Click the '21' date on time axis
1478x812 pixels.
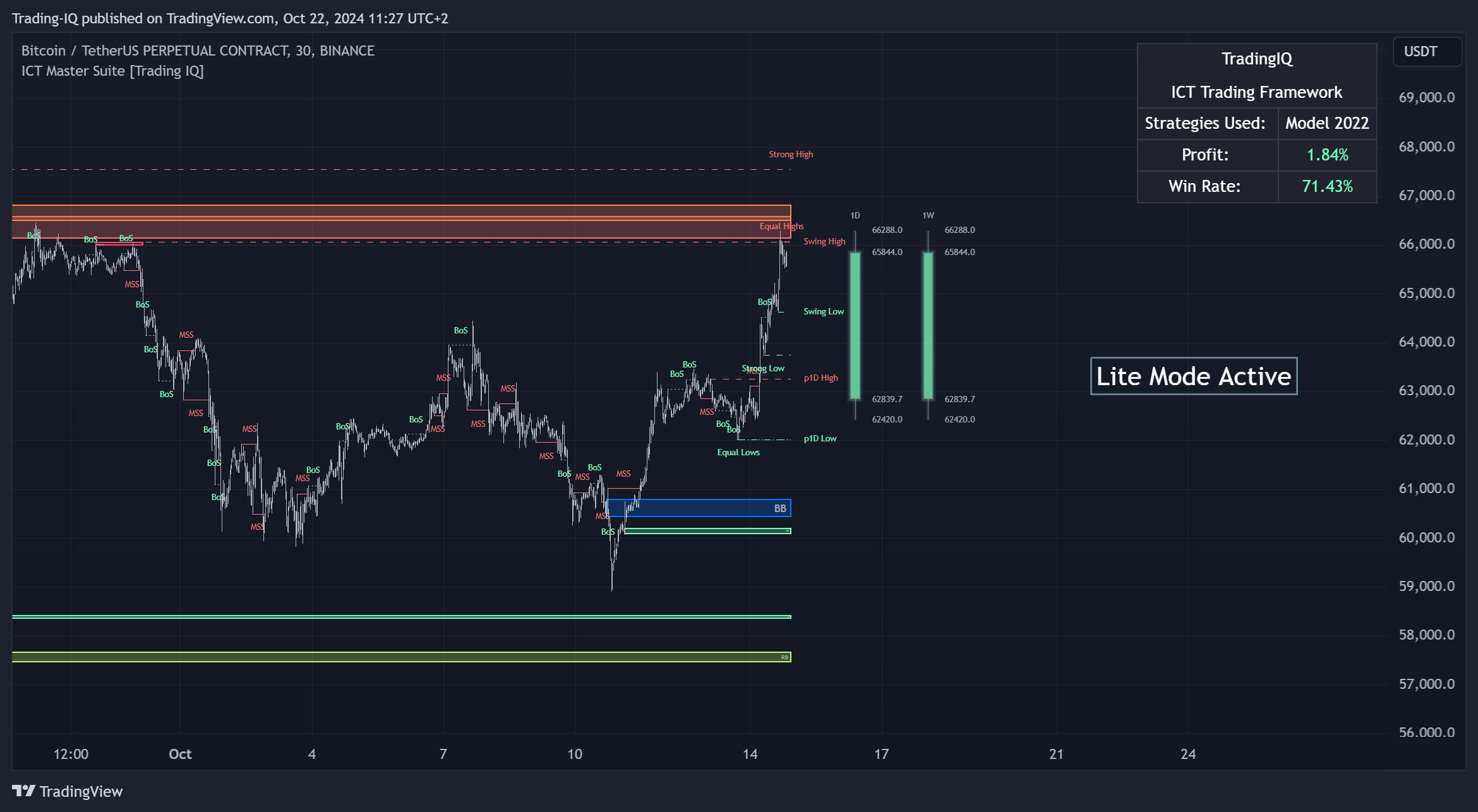[1057, 754]
